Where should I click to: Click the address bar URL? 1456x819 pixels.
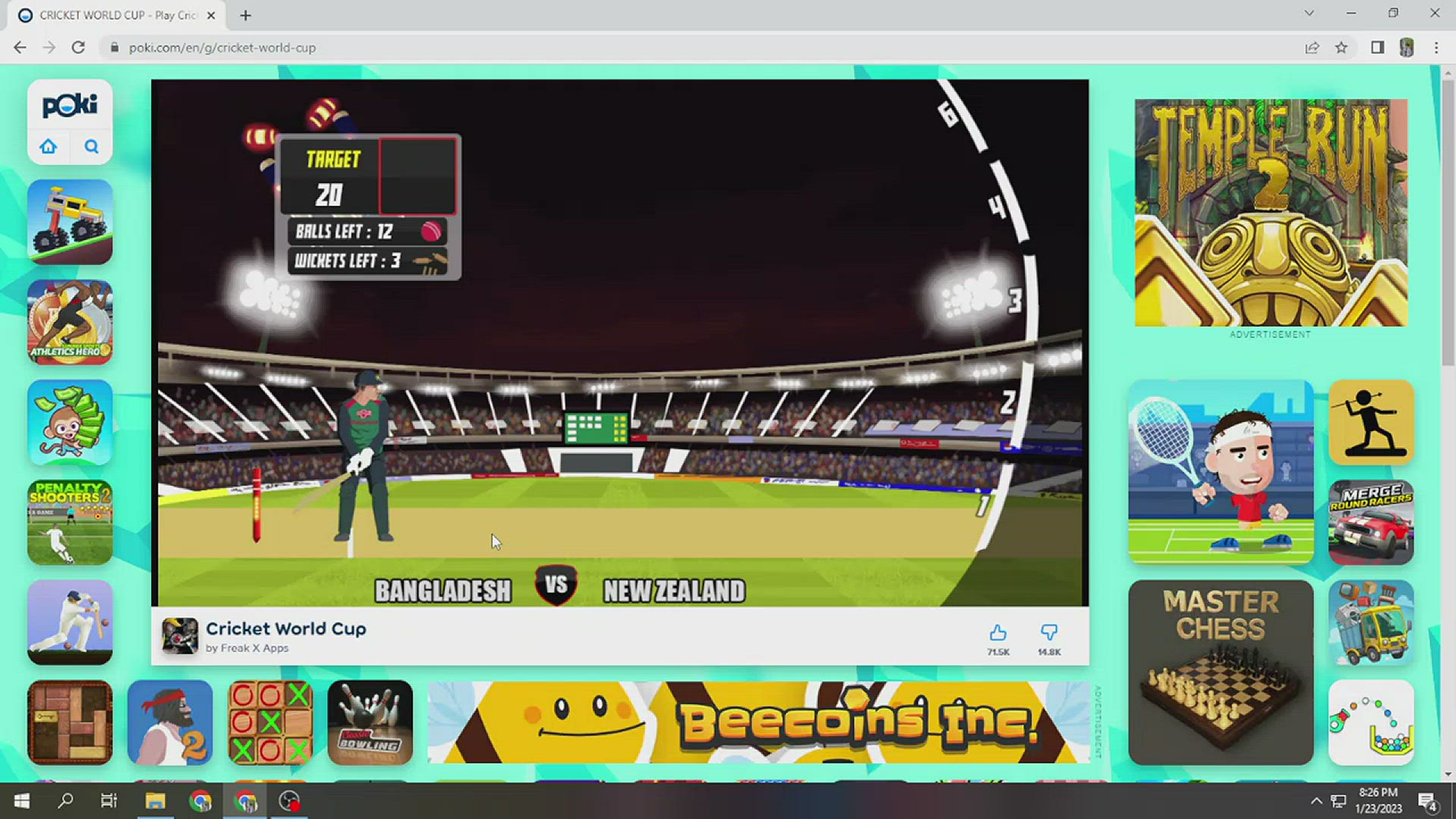click(222, 48)
